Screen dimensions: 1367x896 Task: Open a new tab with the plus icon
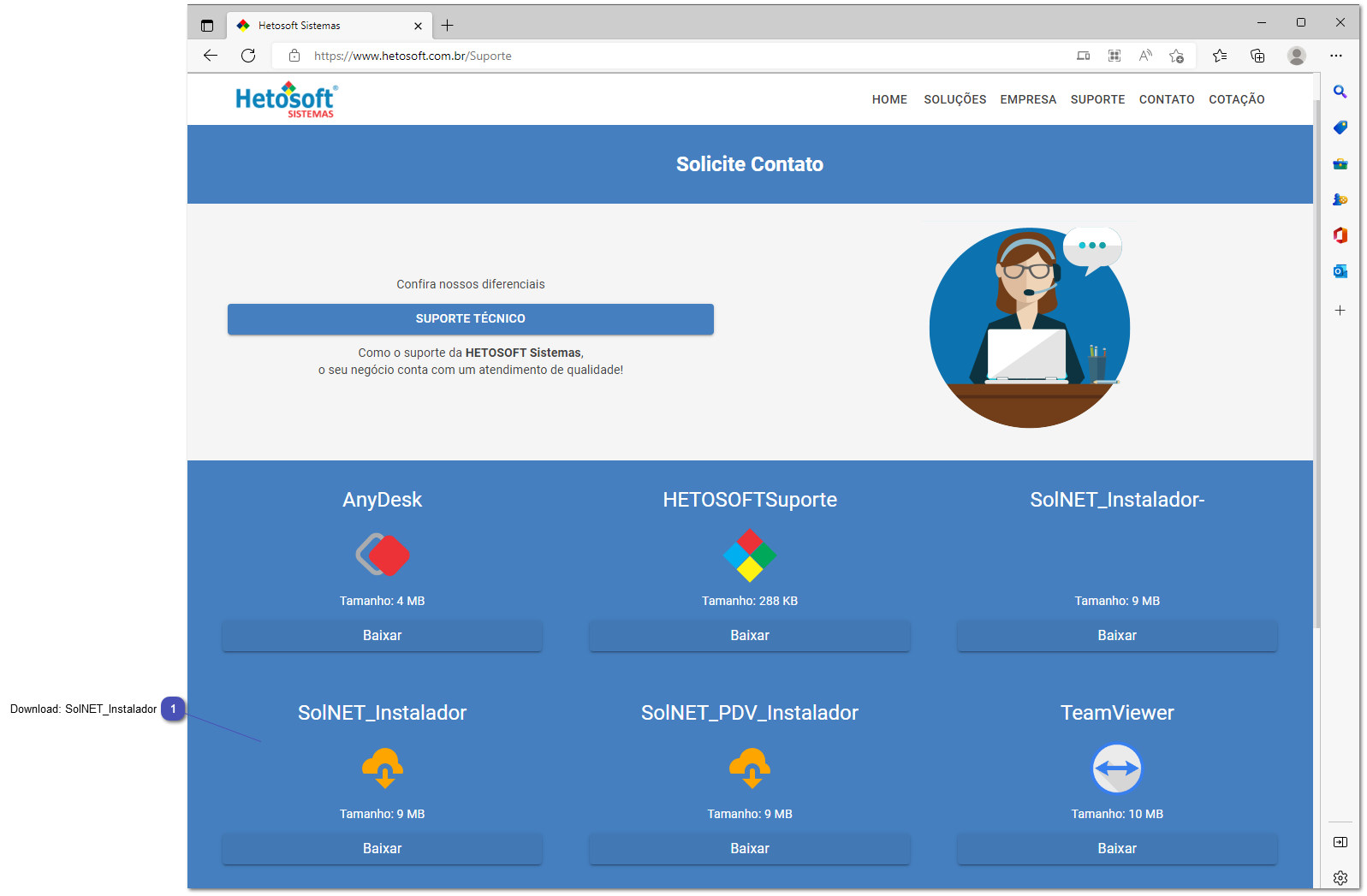[448, 26]
